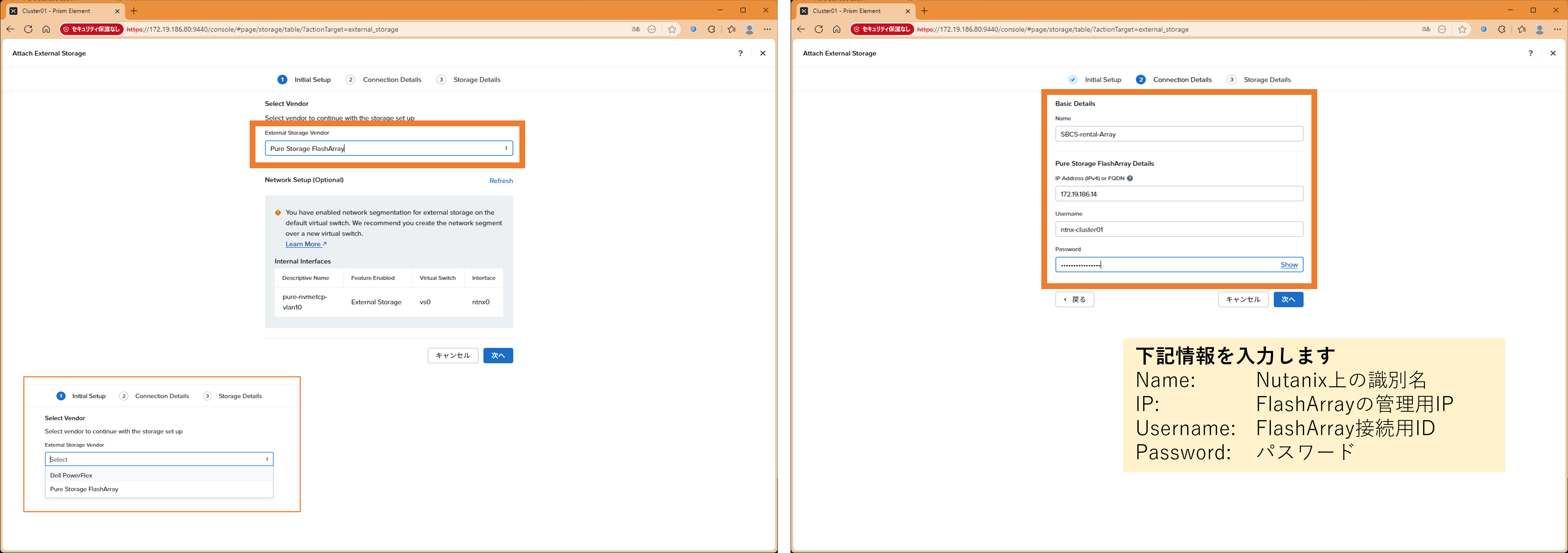
Task: Switch to Storage Details step in right wizard
Action: tap(1267, 80)
